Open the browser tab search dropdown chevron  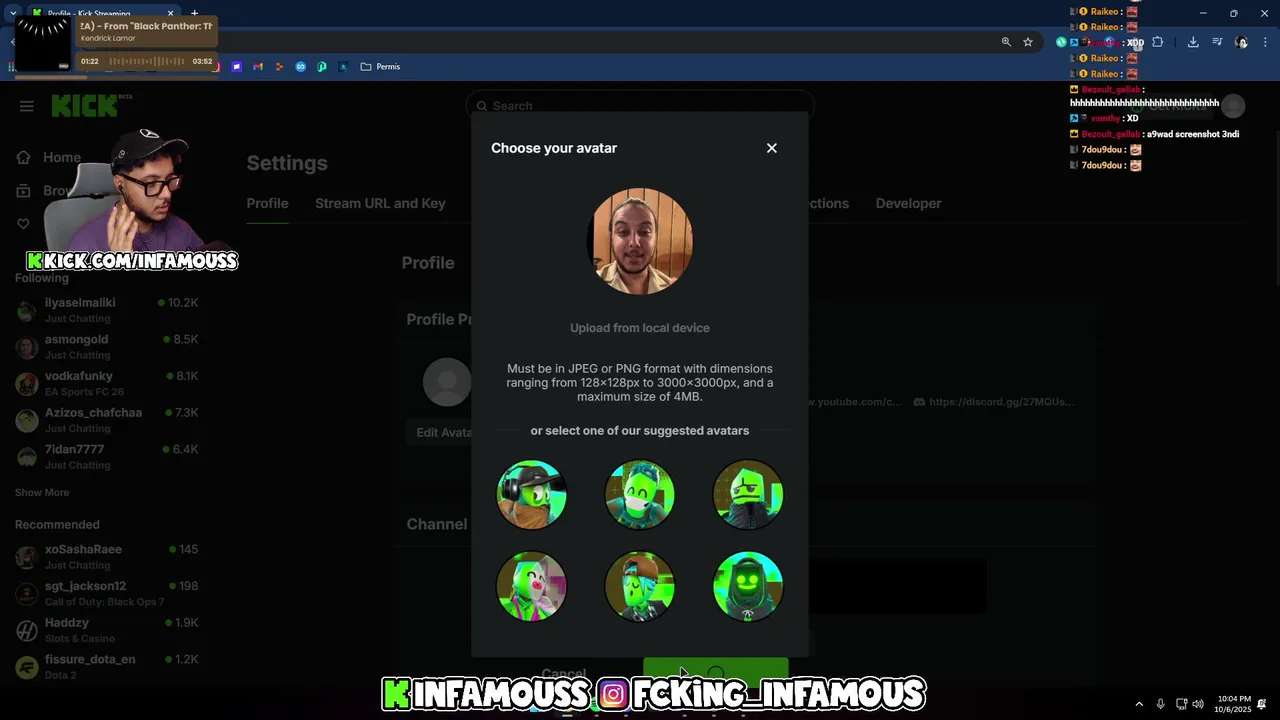(13, 13)
